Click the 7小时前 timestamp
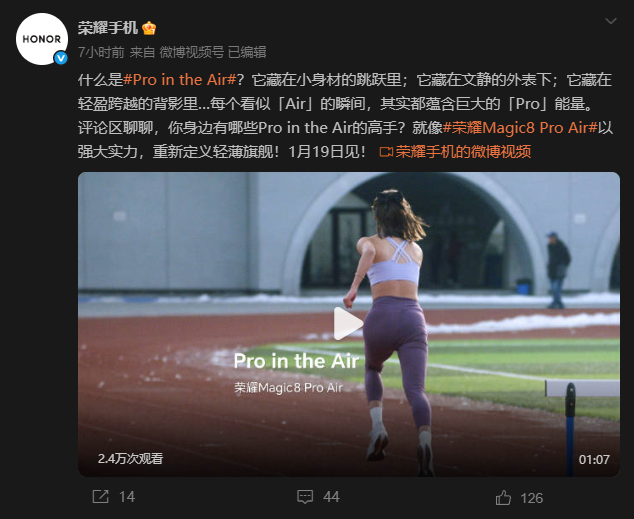 [x=101, y=52]
